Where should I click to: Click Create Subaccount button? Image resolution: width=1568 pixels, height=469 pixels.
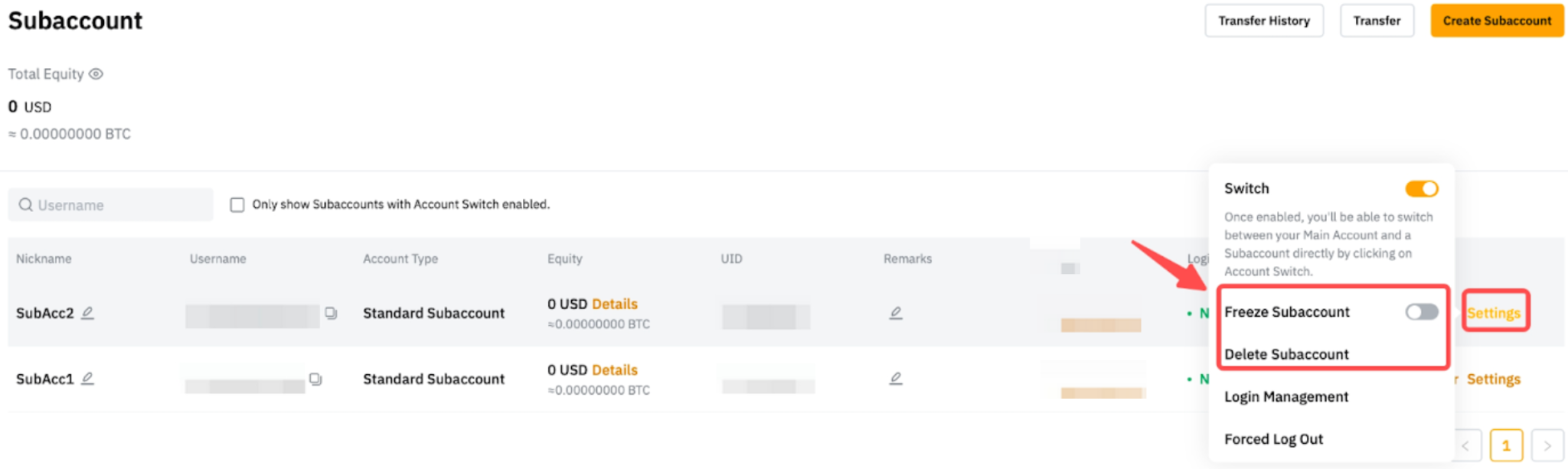[x=1497, y=21]
